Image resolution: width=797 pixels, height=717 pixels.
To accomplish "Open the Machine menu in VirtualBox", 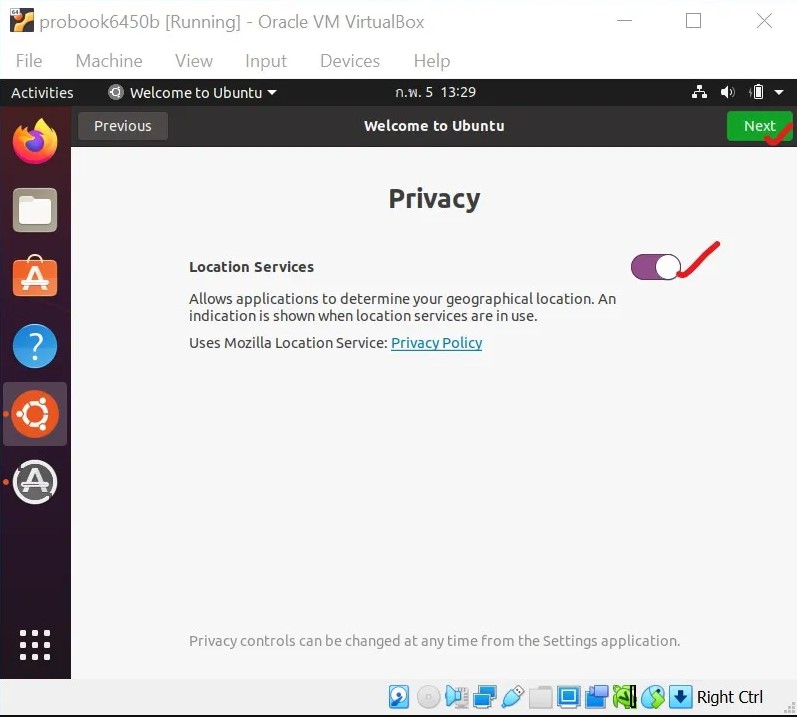I will (x=109, y=61).
